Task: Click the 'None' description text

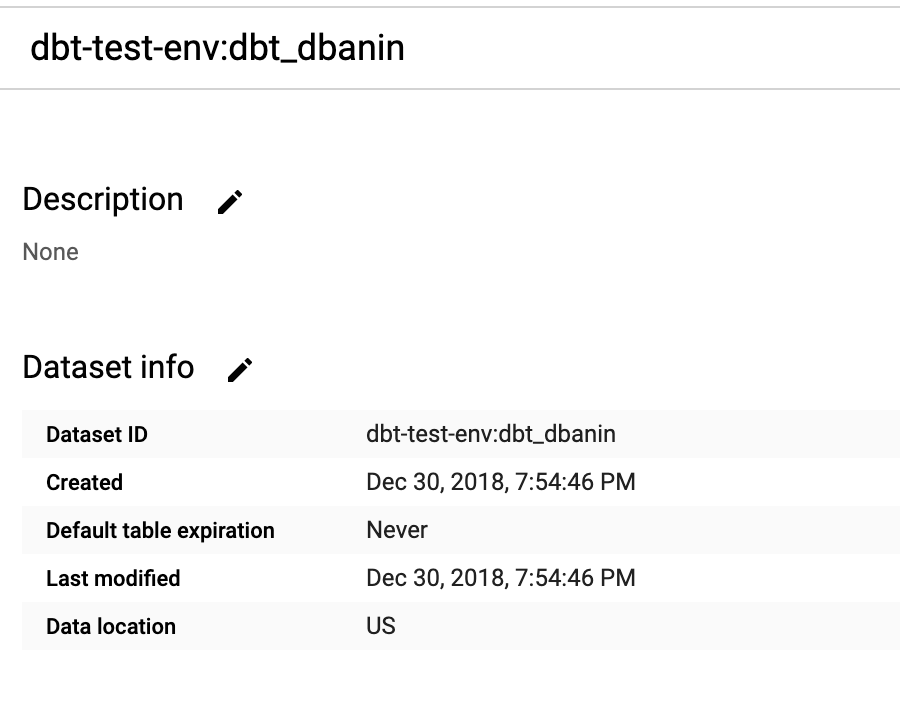Action: (x=51, y=252)
